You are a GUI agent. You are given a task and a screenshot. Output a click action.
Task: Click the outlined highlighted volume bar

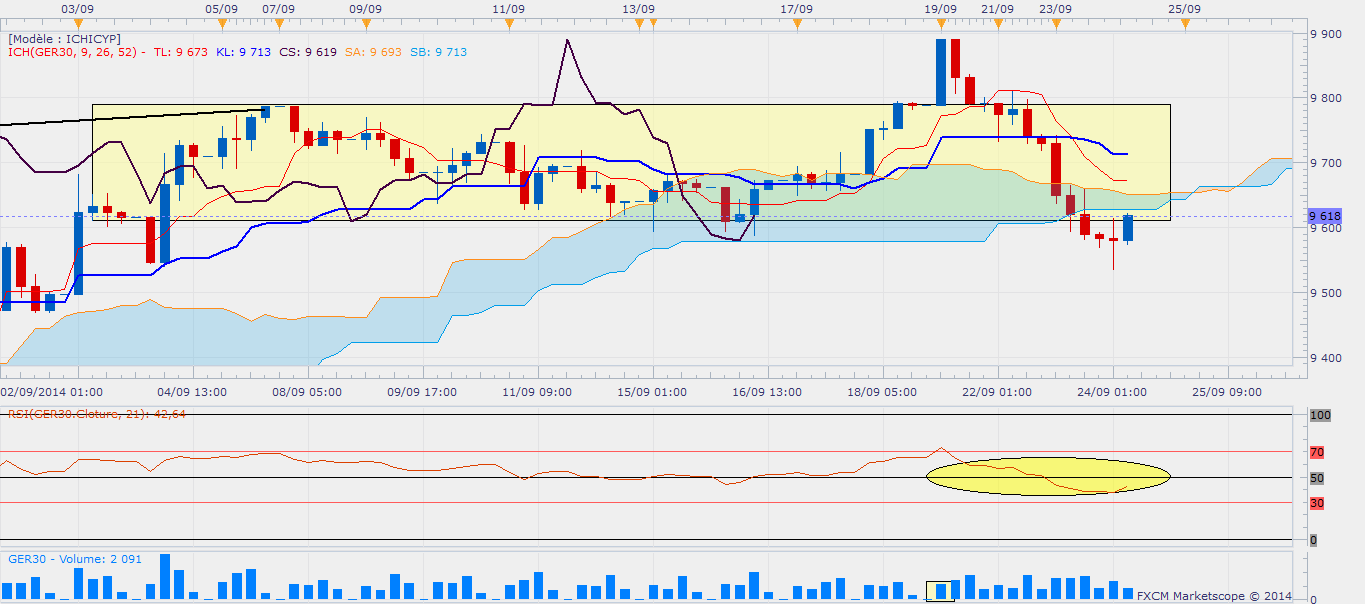(940, 591)
